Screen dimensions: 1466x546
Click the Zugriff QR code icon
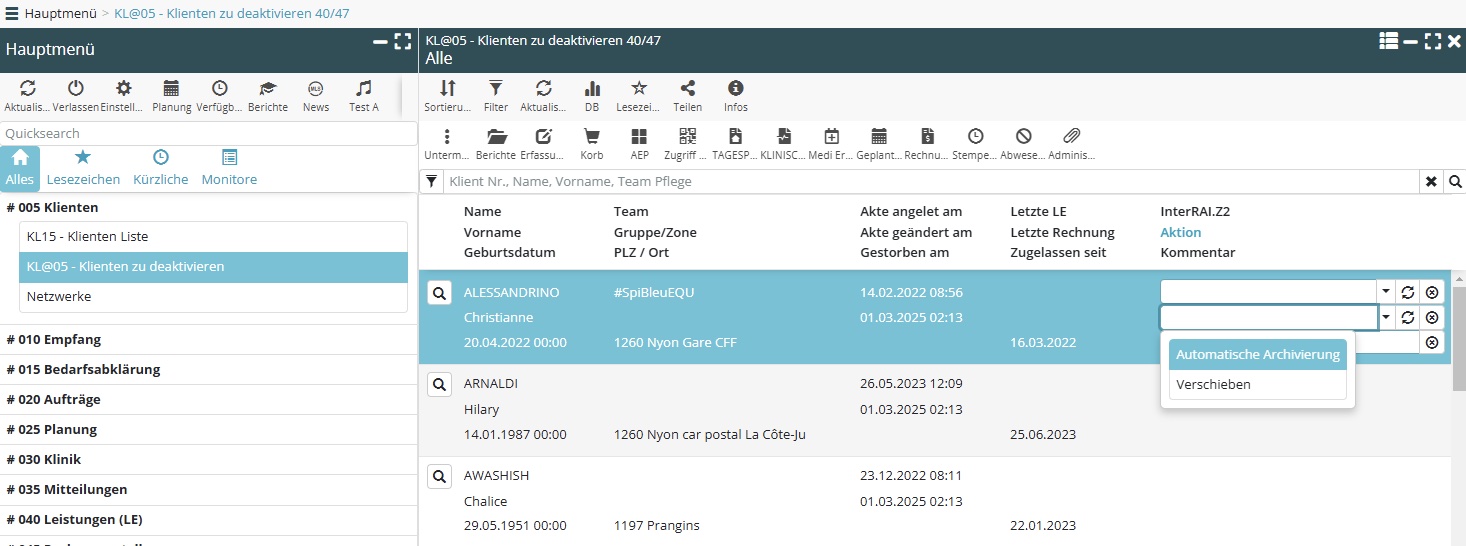pos(687,138)
